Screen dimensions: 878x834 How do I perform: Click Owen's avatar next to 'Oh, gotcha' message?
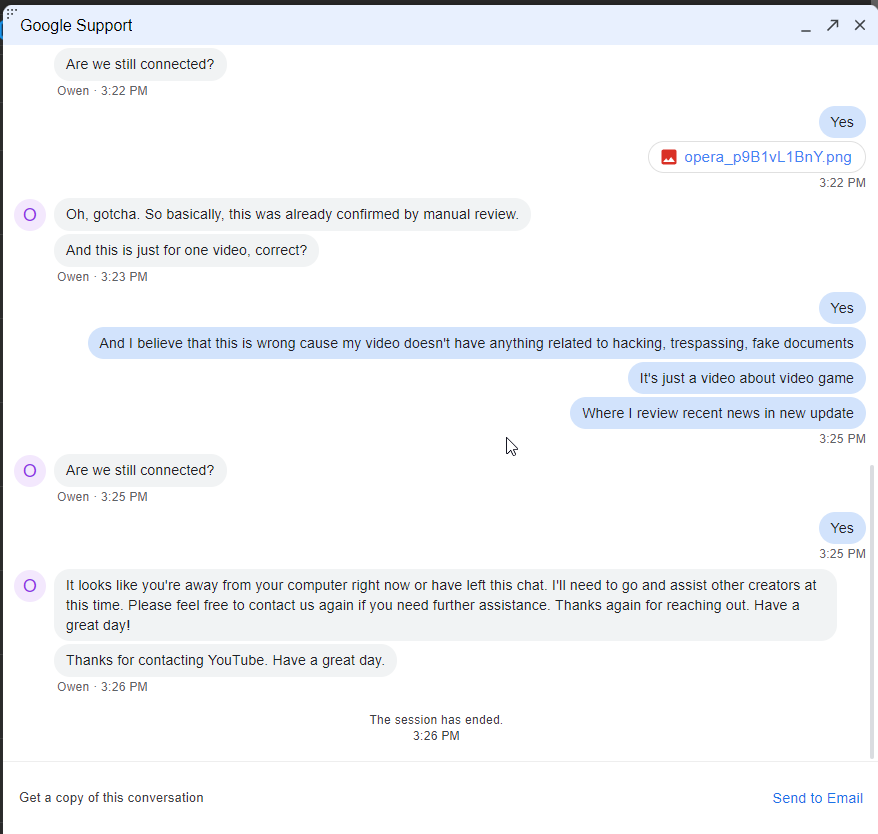30,215
